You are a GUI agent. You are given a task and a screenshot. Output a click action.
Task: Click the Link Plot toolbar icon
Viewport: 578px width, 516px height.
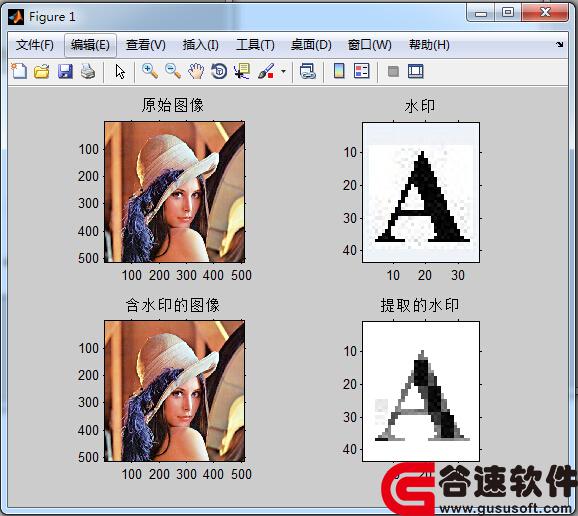point(307,71)
